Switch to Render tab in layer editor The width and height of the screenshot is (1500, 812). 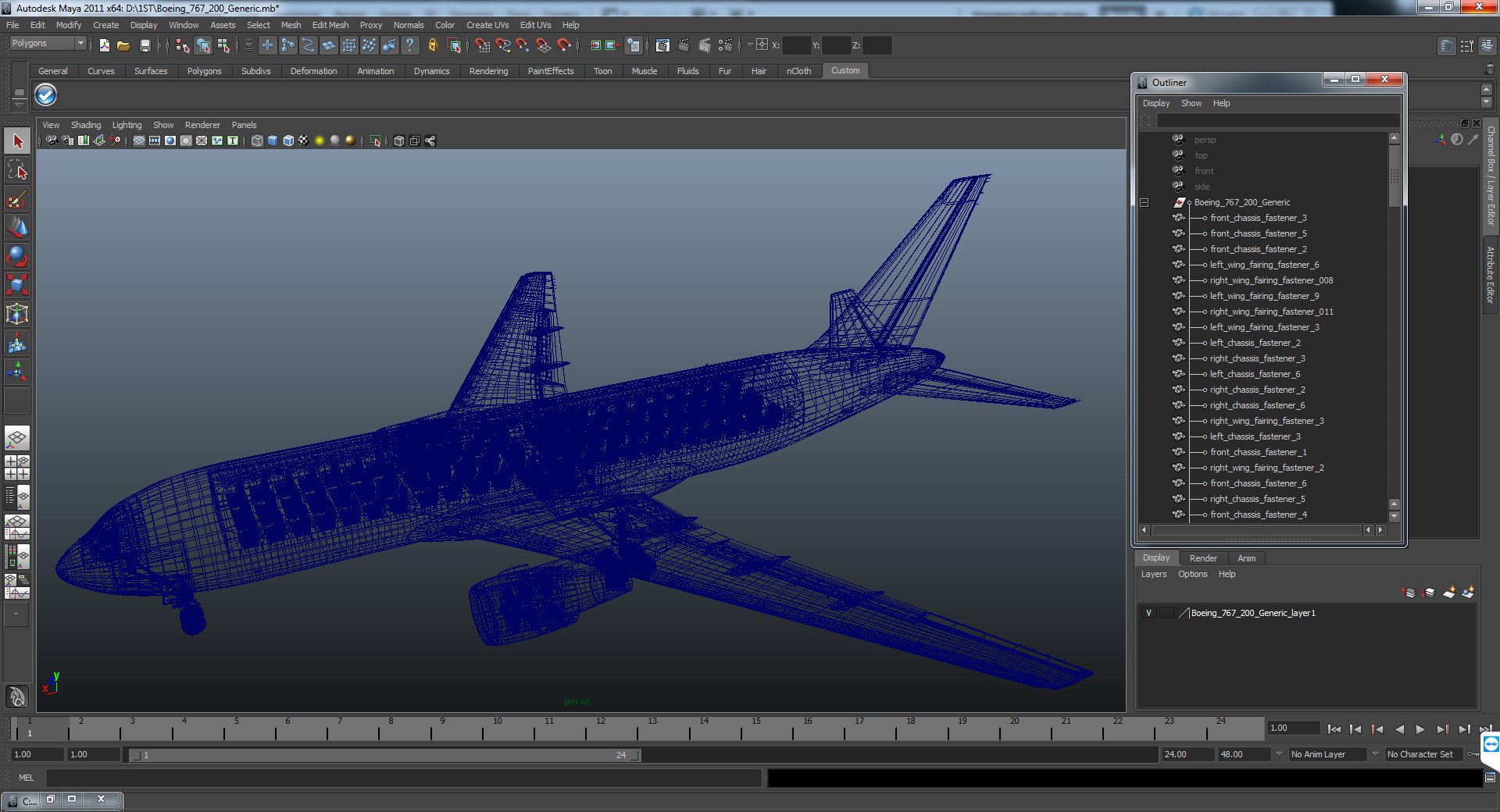coord(1203,558)
